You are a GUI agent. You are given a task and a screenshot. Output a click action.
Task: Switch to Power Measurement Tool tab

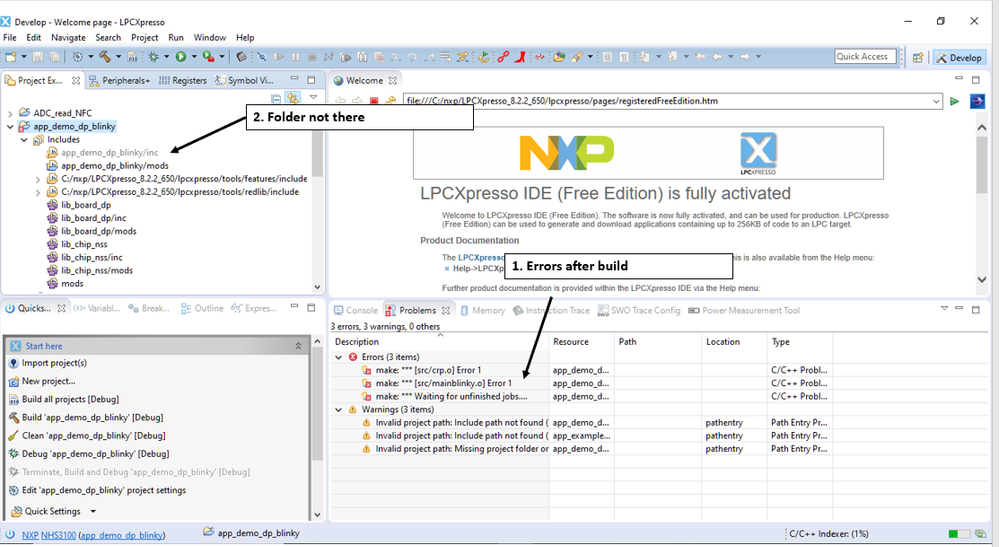[x=744, y=310]
